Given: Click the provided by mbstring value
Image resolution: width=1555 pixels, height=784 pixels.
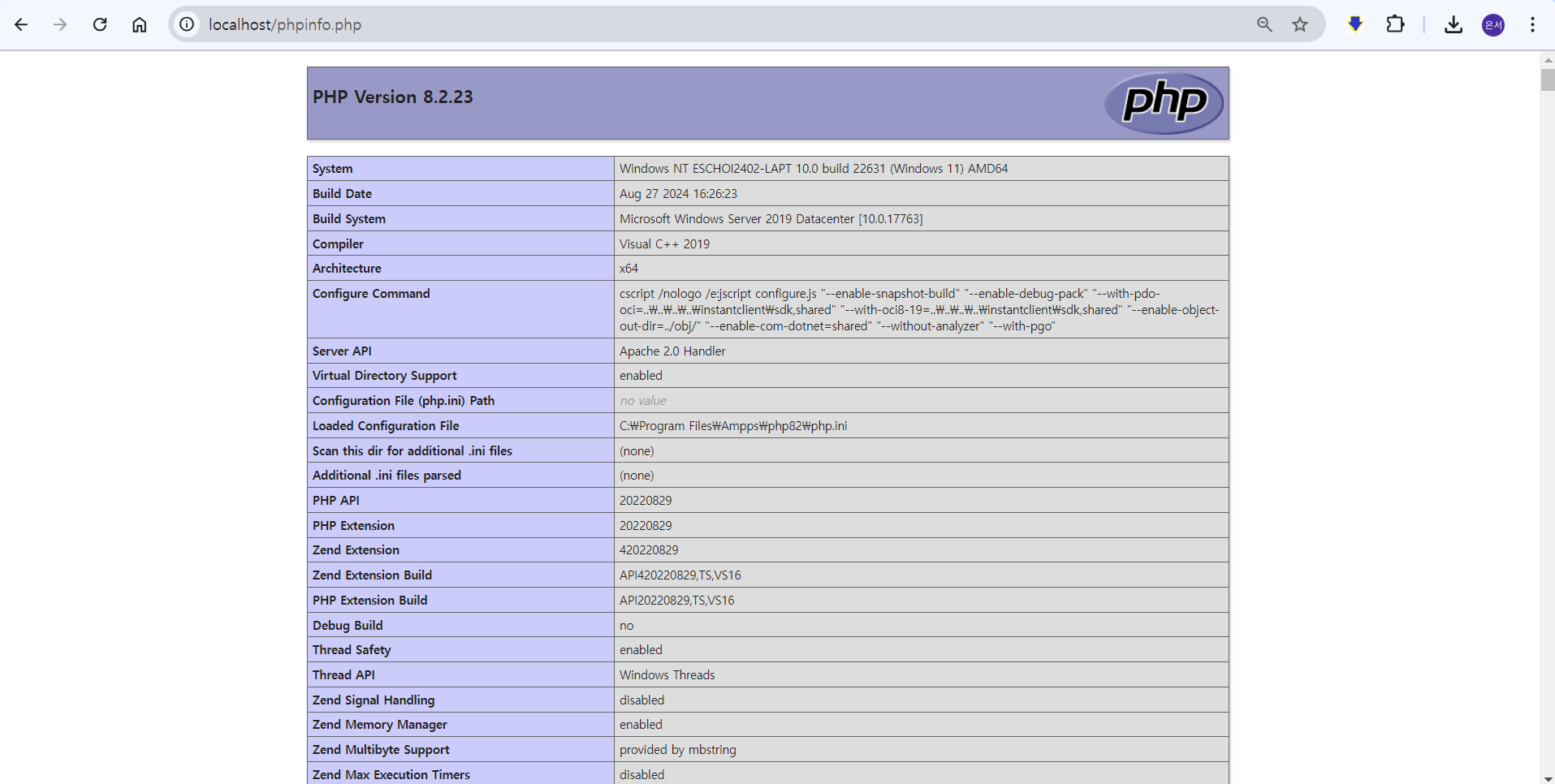Looking at the screenshot, I should [x=678, y=750].
